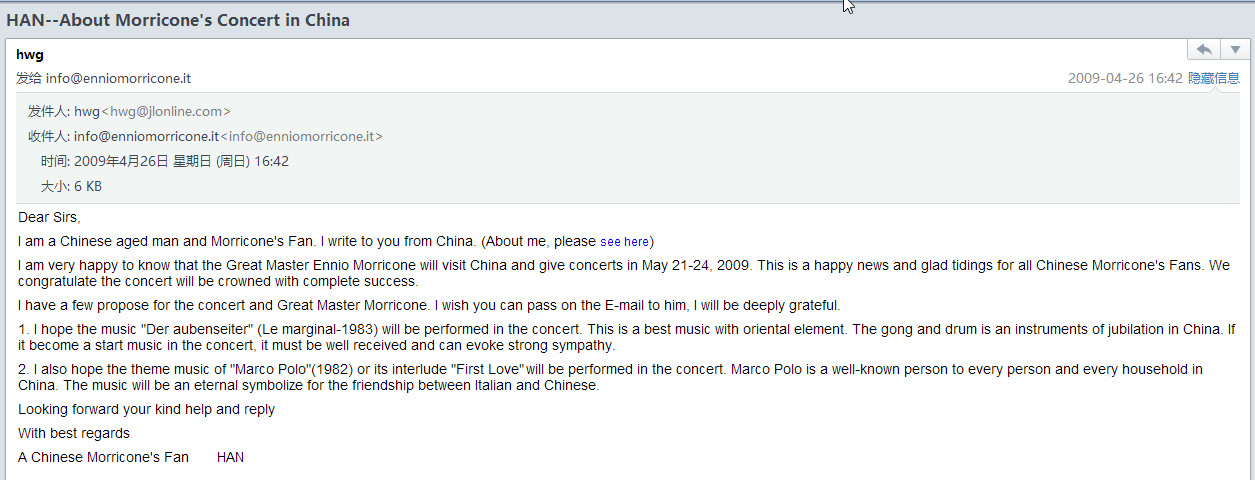Click "Looking forward your kind help" line
Screen dimensions: 1255x480
146,409
